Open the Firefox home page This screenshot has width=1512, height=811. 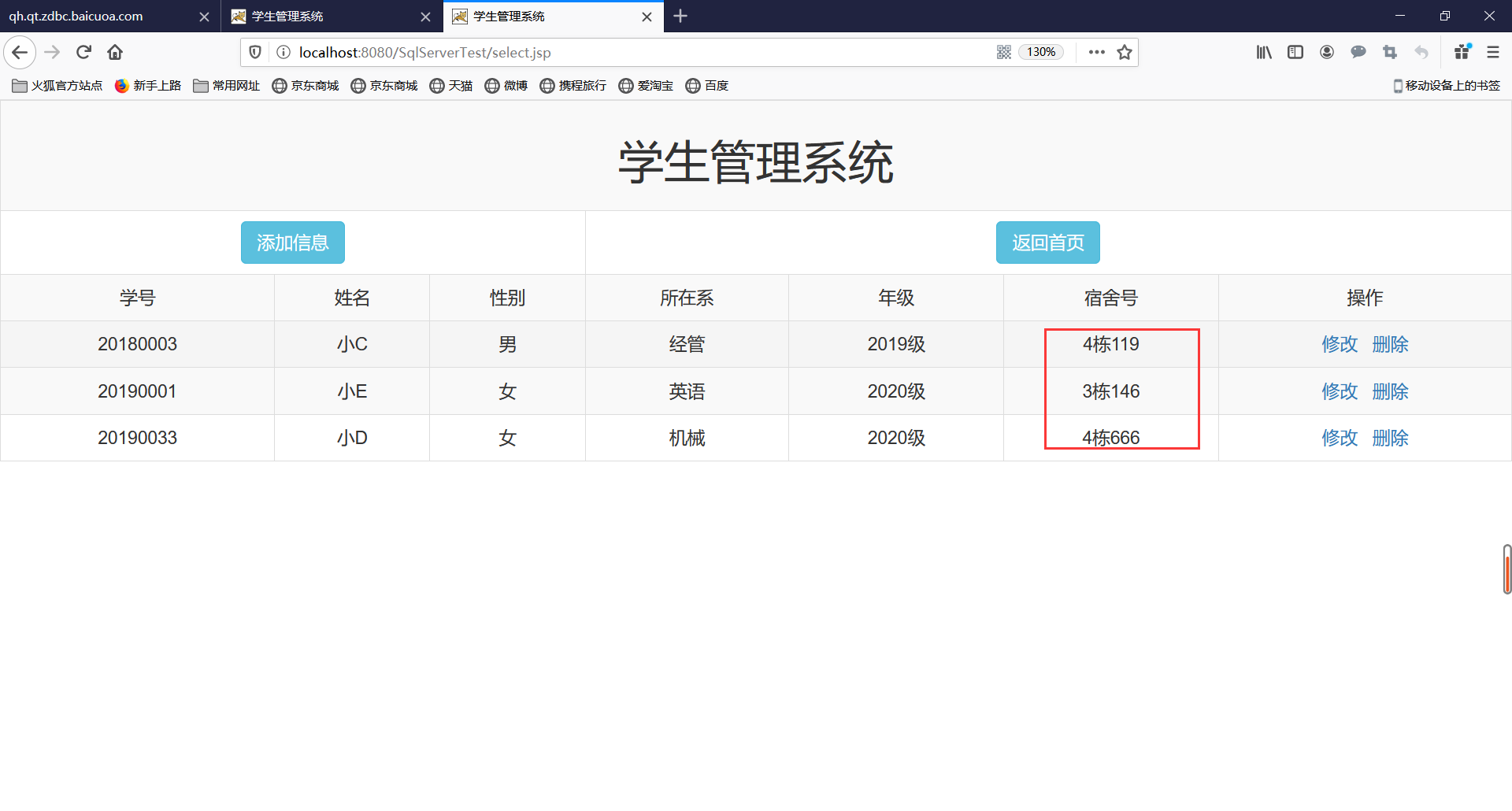pyautogui.click(x=115, y=52)
